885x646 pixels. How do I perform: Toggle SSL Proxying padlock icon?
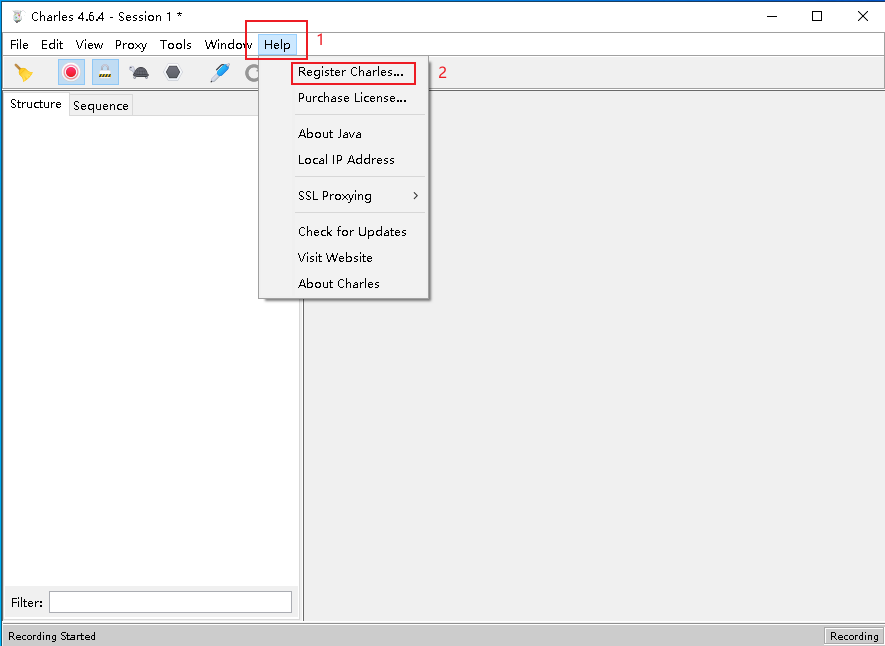(105, 72)
